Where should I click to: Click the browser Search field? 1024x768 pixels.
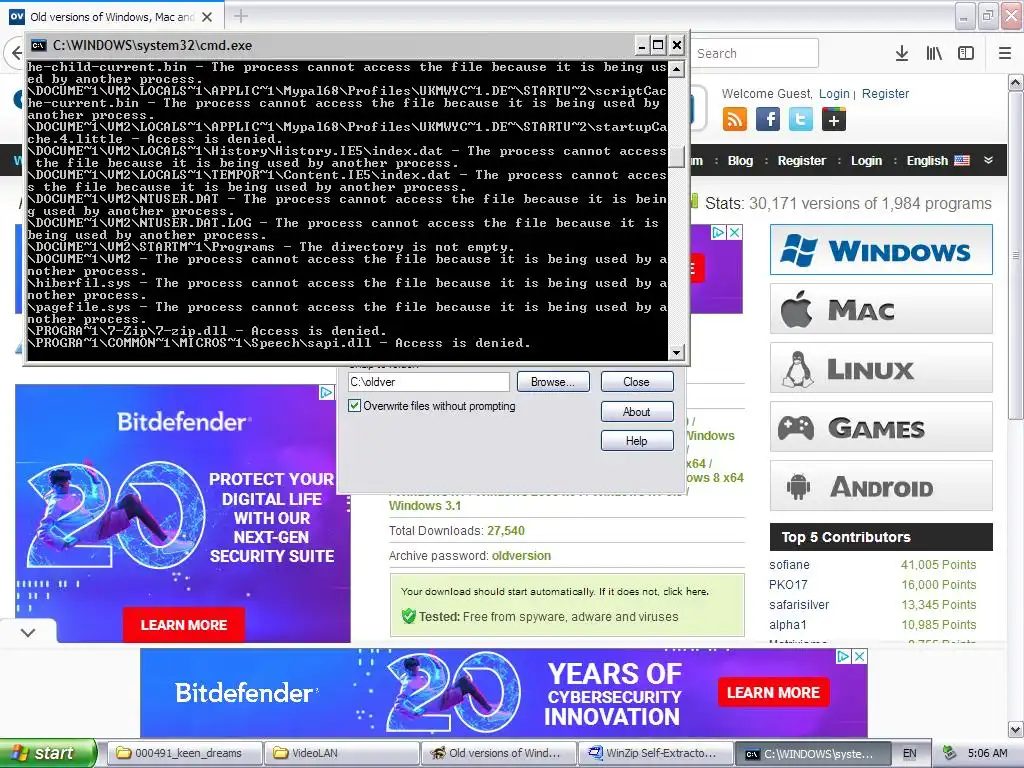click(754, 54)
